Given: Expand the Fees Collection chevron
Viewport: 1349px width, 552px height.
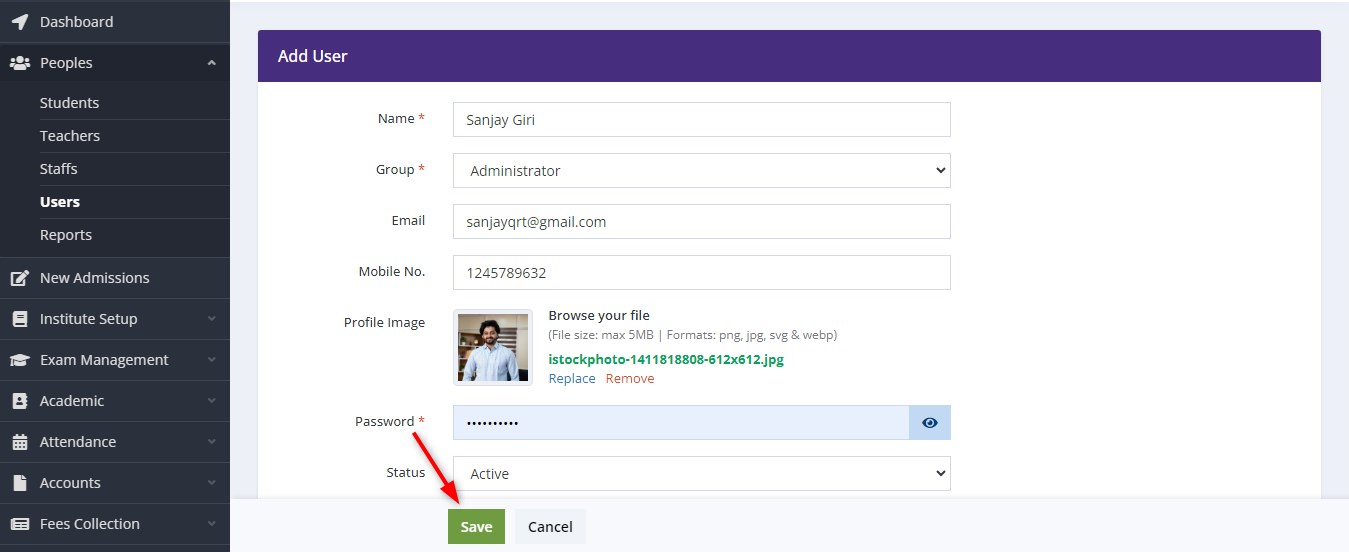Looking at the screenshot, I should (211, 523).
